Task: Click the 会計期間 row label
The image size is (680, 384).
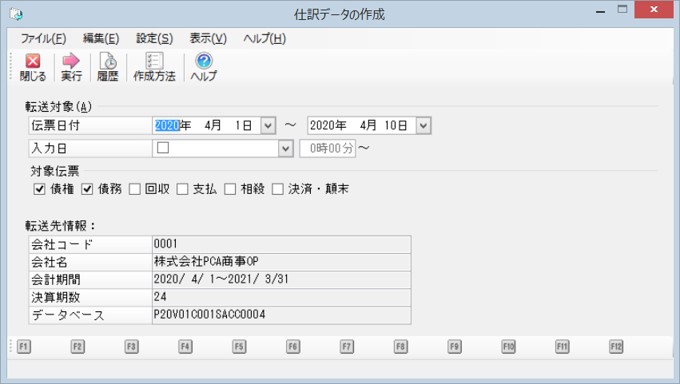Action: pos(90,280)
